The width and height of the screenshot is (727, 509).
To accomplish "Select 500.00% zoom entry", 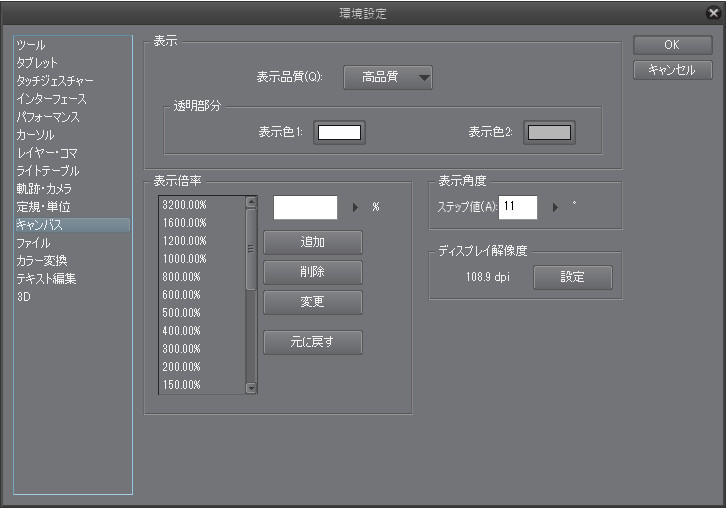I will 202,313.
